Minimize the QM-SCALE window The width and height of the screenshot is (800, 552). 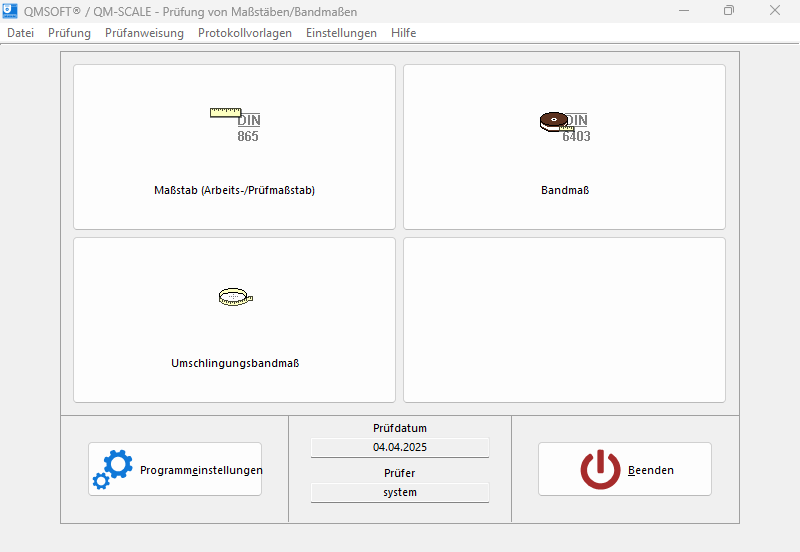coord(684,11)
